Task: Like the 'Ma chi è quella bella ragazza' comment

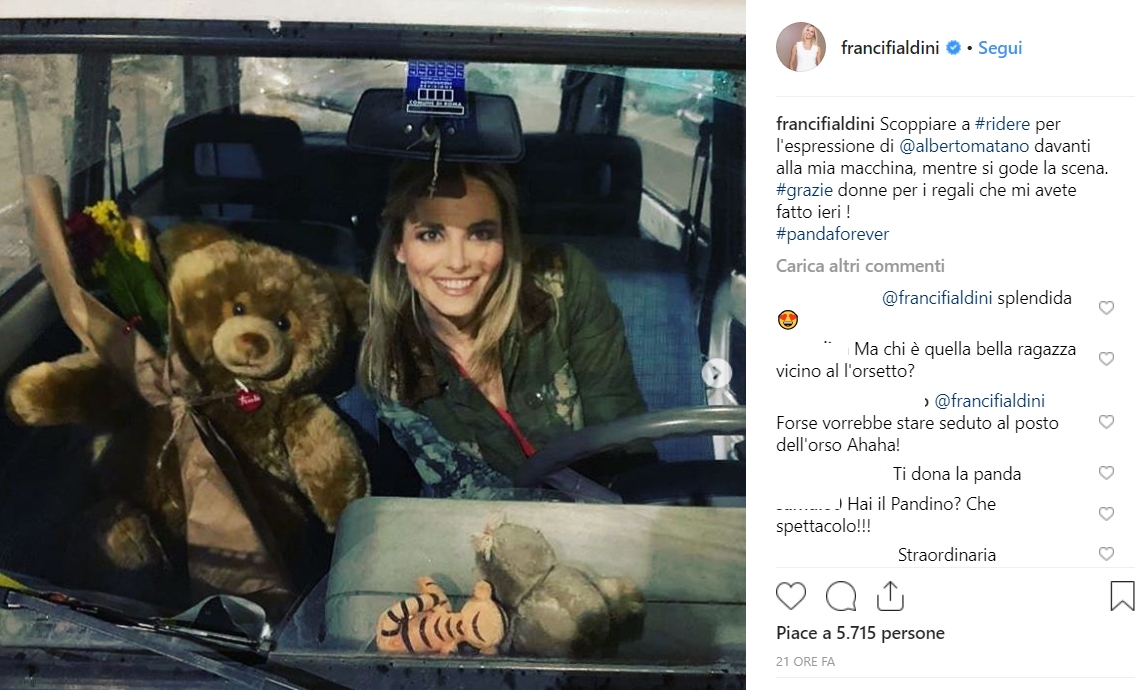Action: (1106, 358)
